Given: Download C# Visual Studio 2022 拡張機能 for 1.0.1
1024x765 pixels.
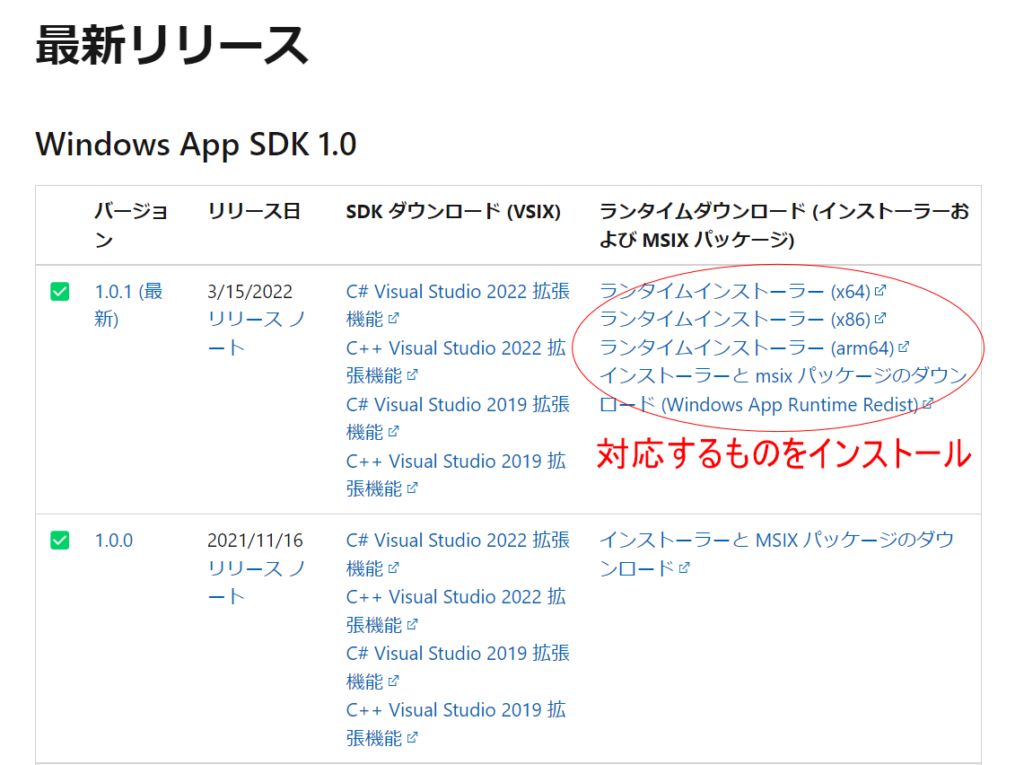Looking at the screenshot, I should coord(458,305).
